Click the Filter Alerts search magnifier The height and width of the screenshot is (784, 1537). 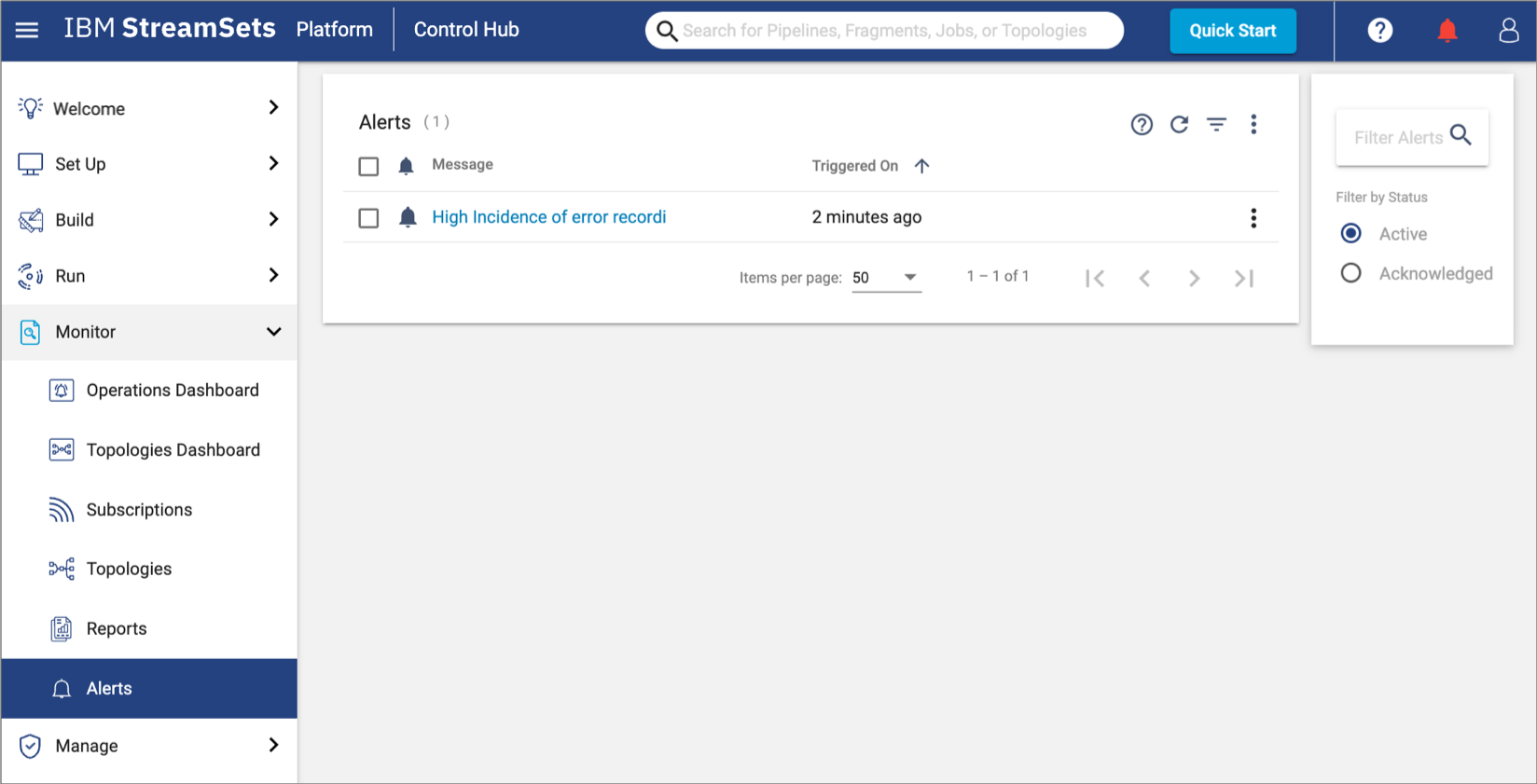tap(1461, 136)
